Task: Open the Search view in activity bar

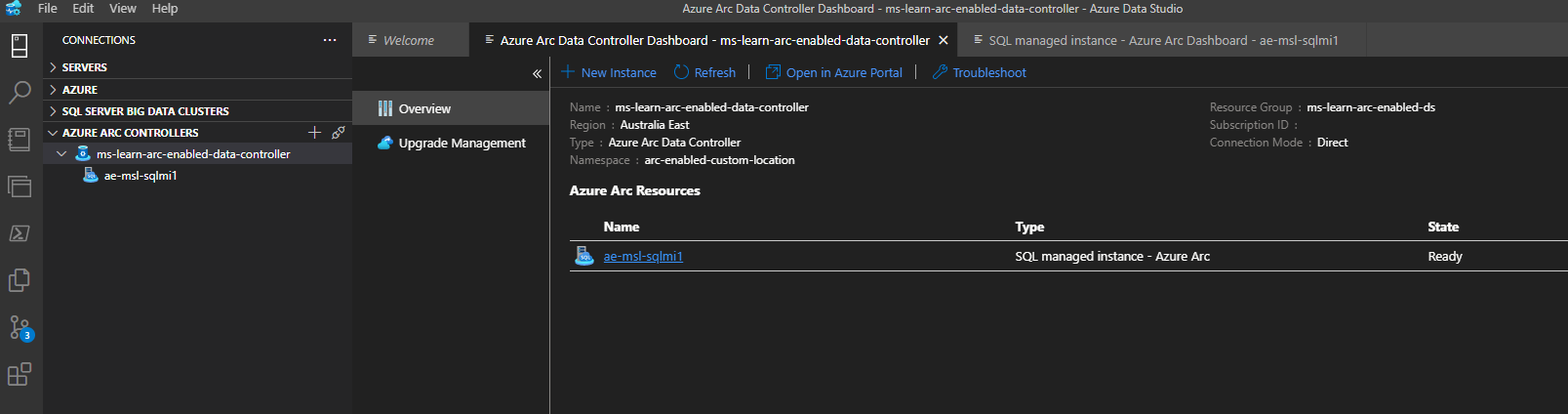Action: click(x=20, y=93)
